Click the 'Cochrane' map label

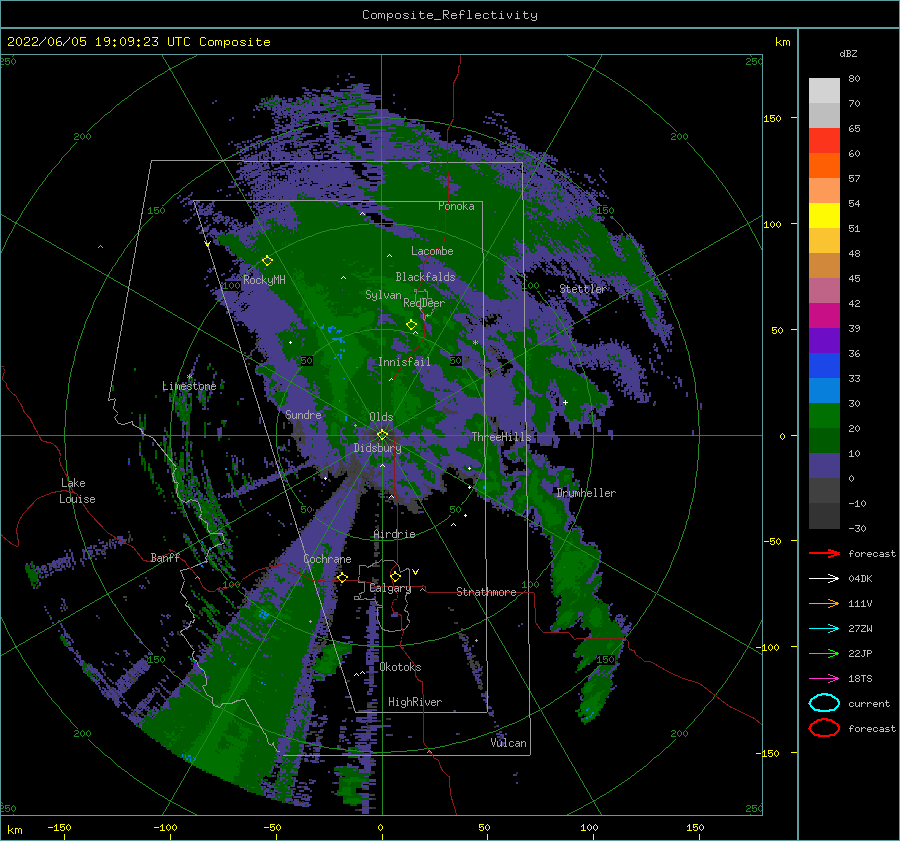pos(327,559)
